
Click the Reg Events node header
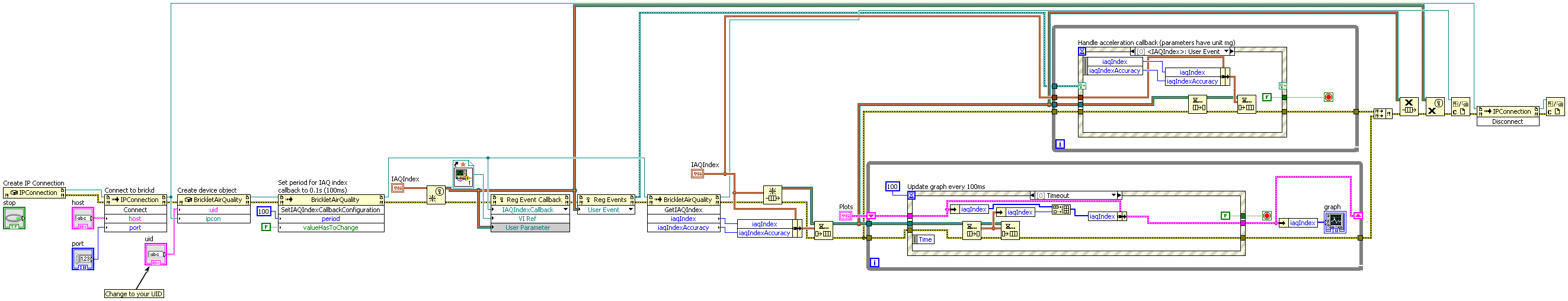point(606,200)
